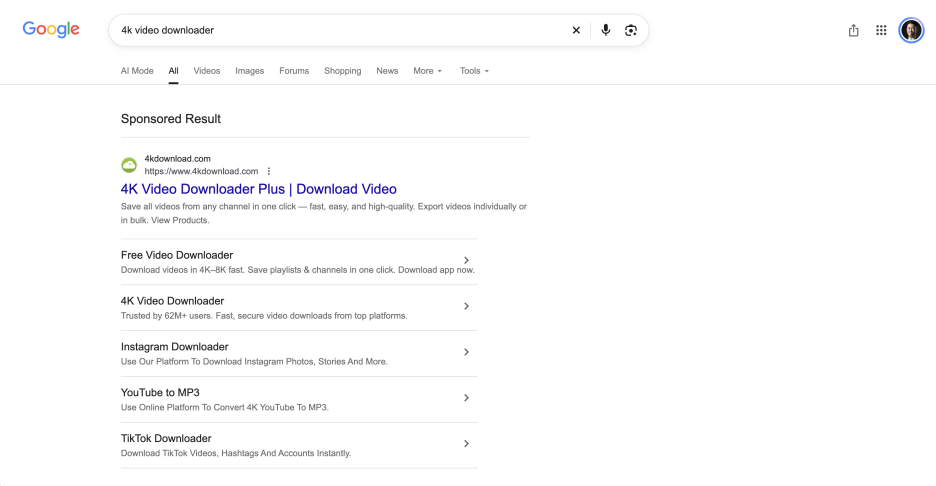The image size is (936, 486).
Task: Open the Instagram Downloader sitelink
Action: pyautogui.click(x=174, y=347)
